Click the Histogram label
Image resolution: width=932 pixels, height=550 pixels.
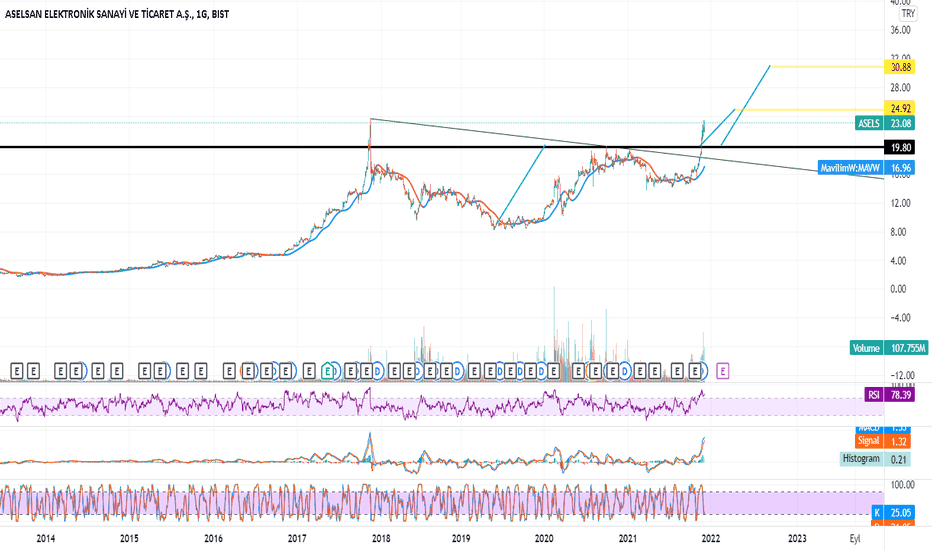(x=861, y=458)
